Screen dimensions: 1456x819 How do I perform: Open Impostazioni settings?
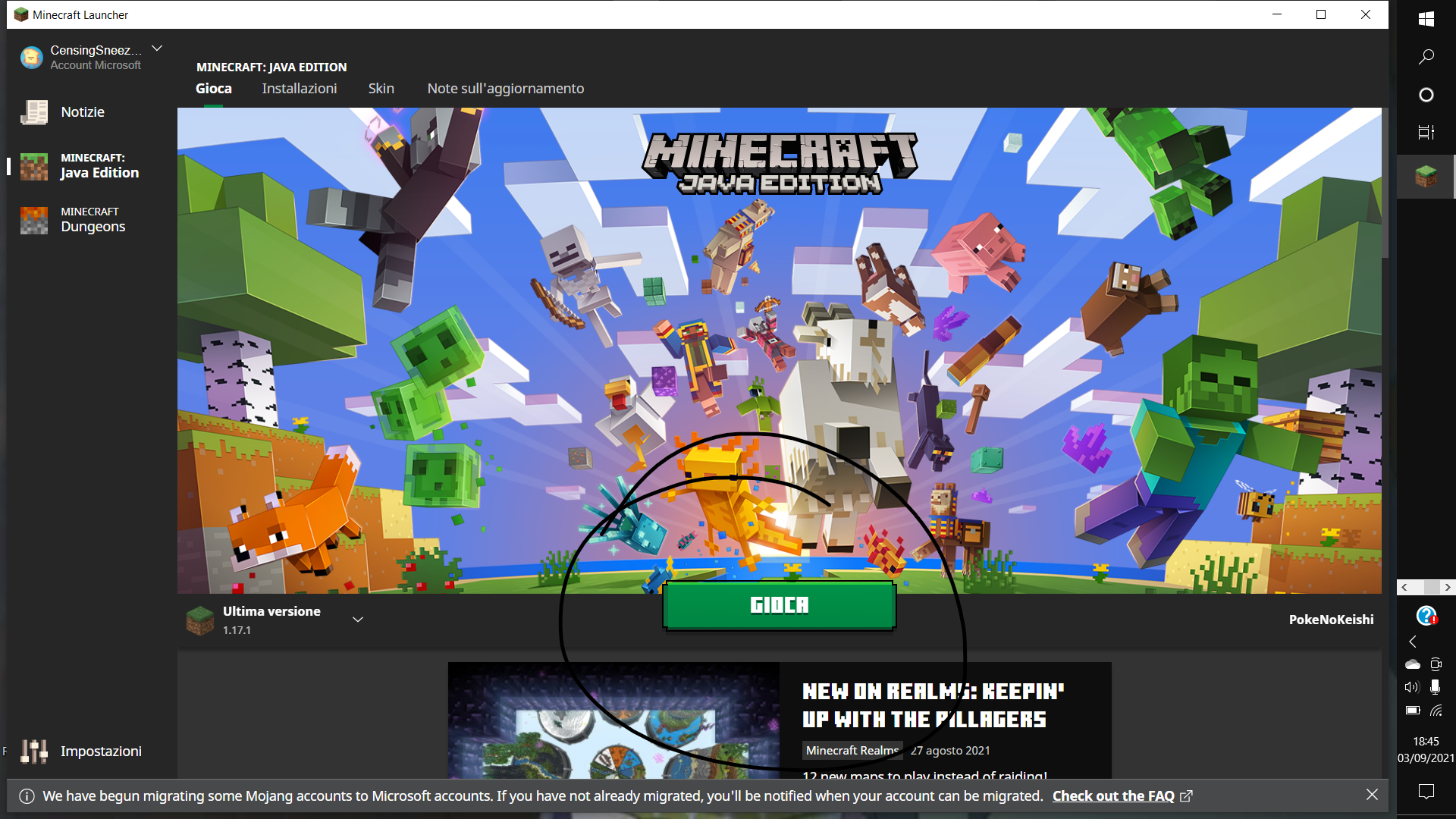click(100, 751)
